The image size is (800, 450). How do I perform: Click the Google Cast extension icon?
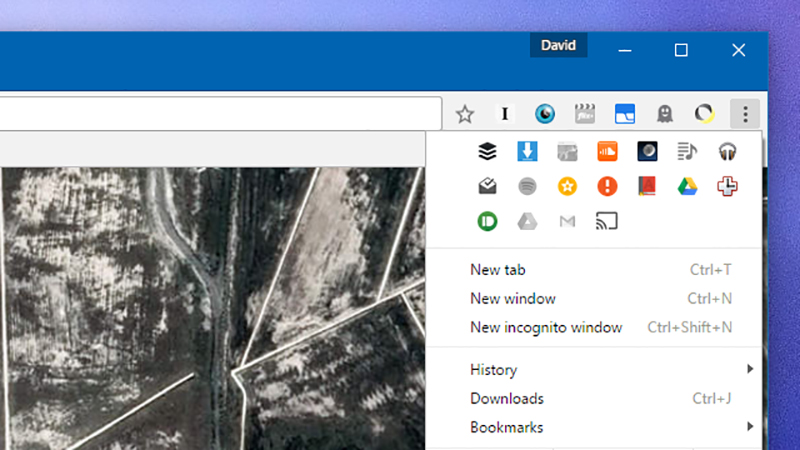coord(607,221)
